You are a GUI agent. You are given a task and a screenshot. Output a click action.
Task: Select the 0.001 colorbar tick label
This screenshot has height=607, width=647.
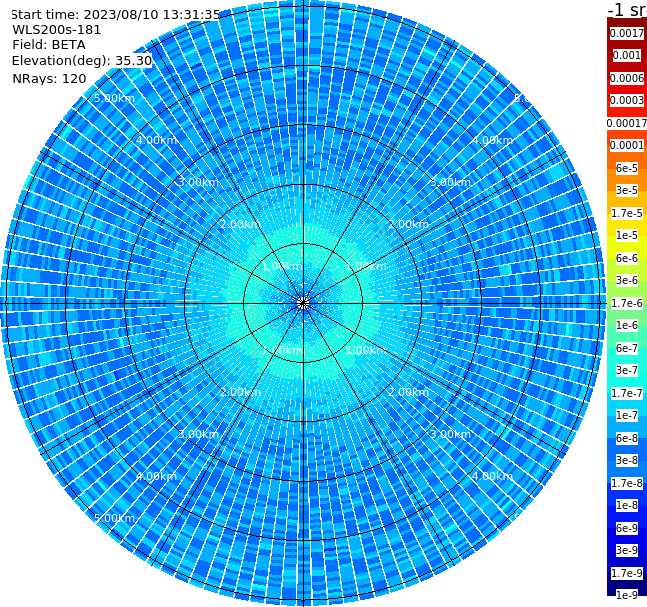(x=627, y=55)
